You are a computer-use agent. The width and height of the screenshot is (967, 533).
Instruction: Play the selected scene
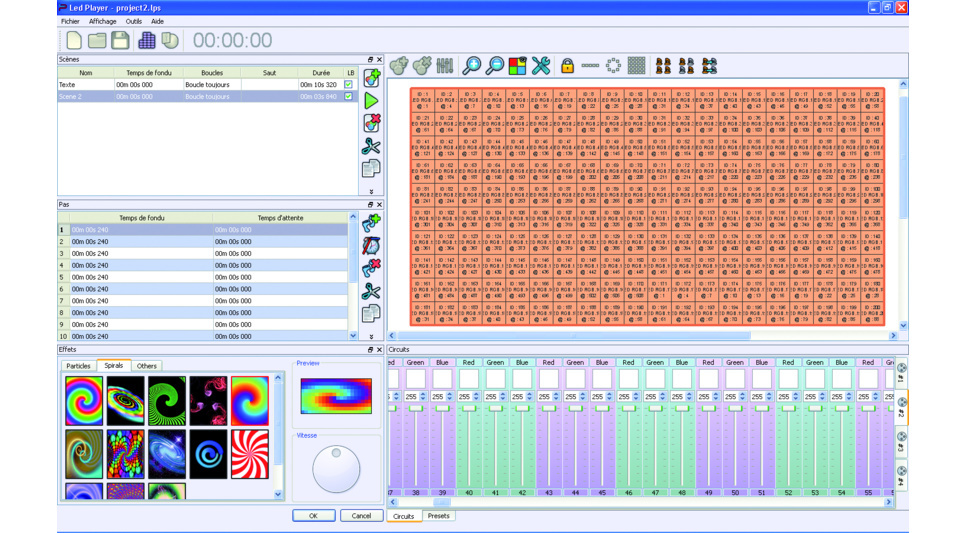pyautogui.click(x=371, y=101)
